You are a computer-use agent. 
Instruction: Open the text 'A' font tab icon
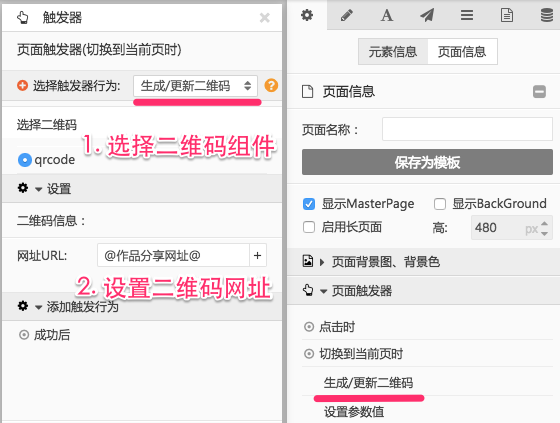point(387,15)
